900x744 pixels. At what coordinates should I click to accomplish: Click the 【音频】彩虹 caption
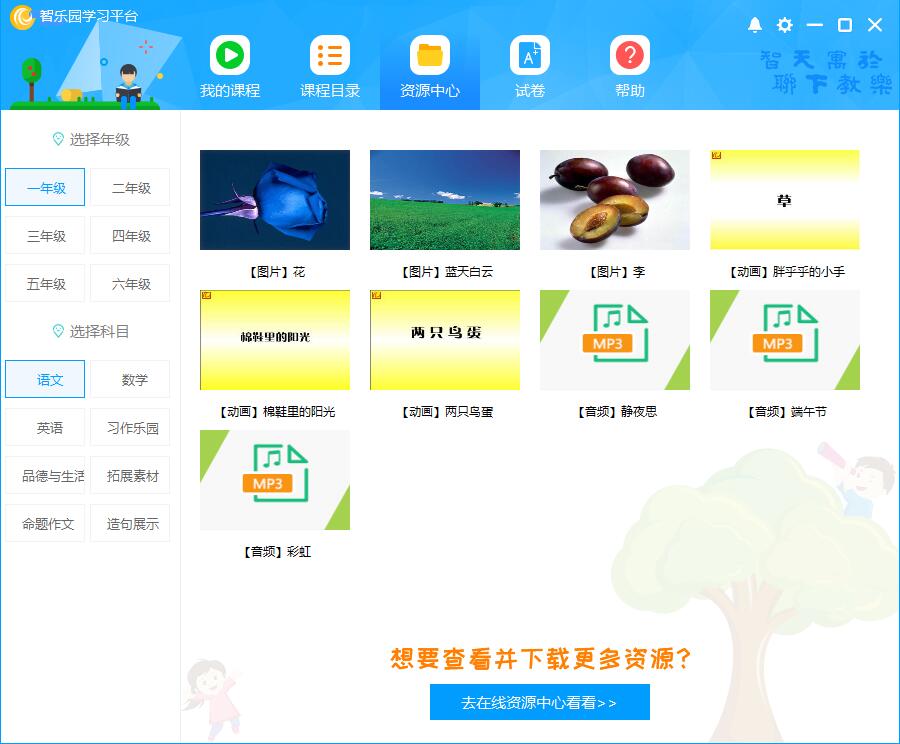pos(276,552)
